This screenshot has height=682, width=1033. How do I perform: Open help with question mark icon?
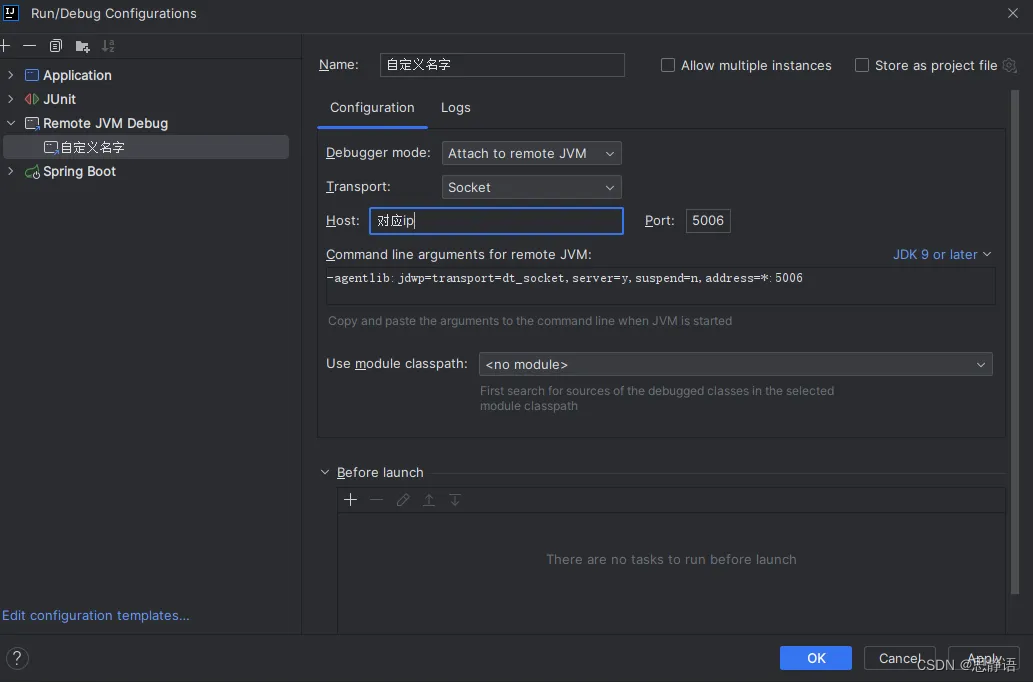pos(17,658)
